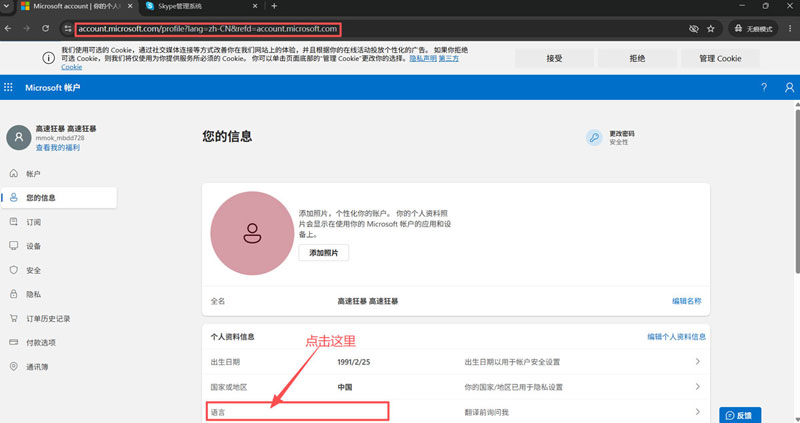Click the home icon beside 帐户
The image size is (800, 423).
point(14,173)
